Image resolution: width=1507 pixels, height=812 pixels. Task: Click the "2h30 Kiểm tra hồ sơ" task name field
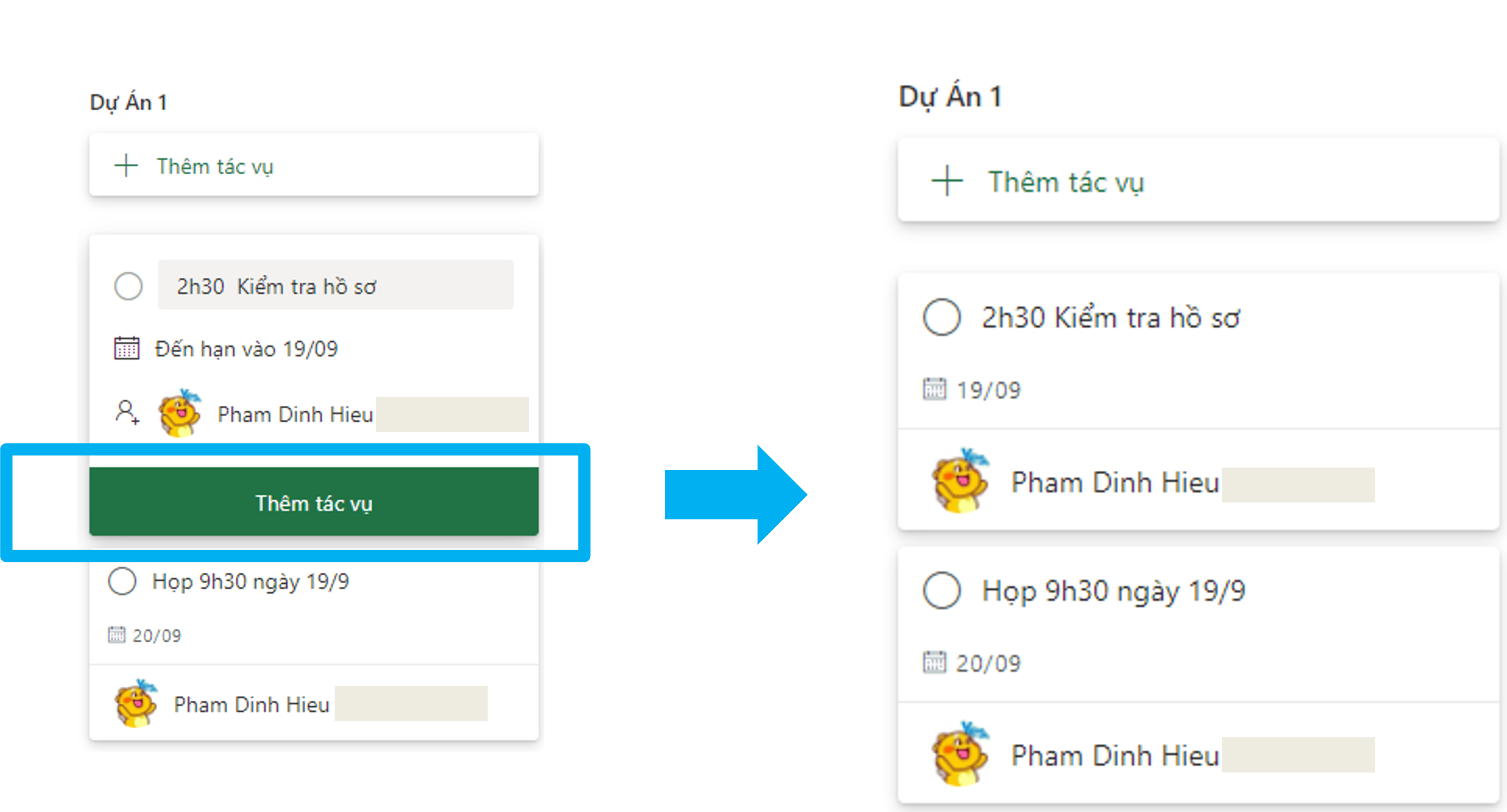[x=335, y=285]
